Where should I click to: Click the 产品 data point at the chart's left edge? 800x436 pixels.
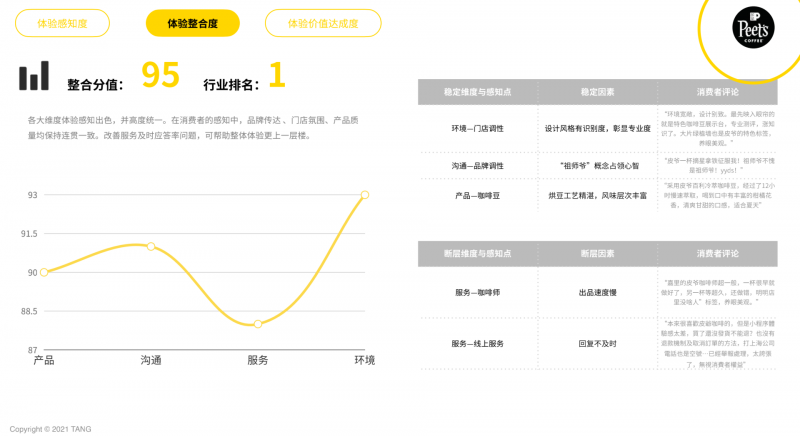44,272
